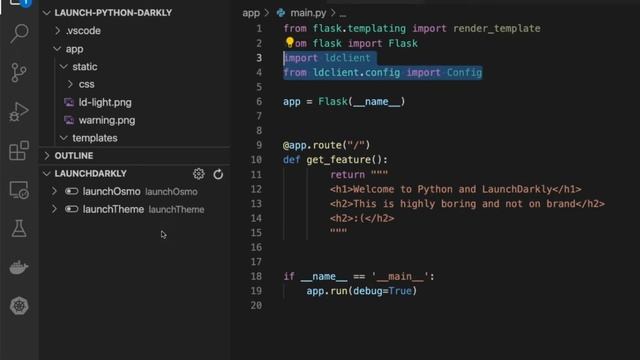The image size is (640, 360).
Task: Open the Search view in activity bar
Action: tap(19, 33)
